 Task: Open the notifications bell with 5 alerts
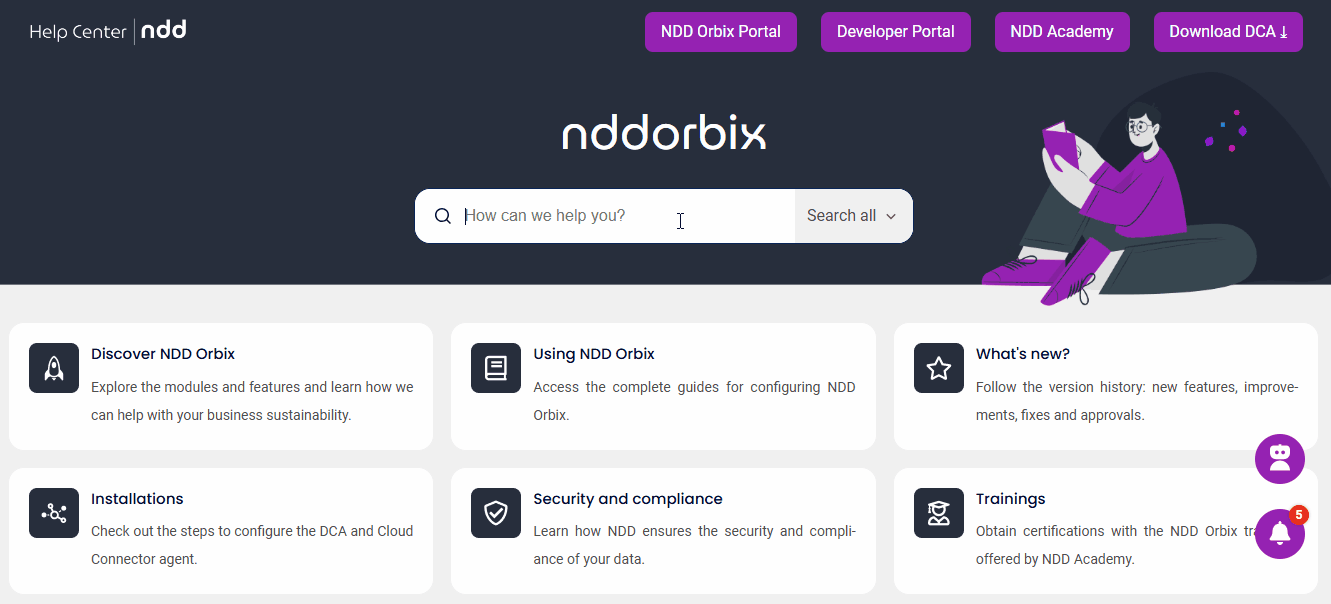tap(1279, 534)
